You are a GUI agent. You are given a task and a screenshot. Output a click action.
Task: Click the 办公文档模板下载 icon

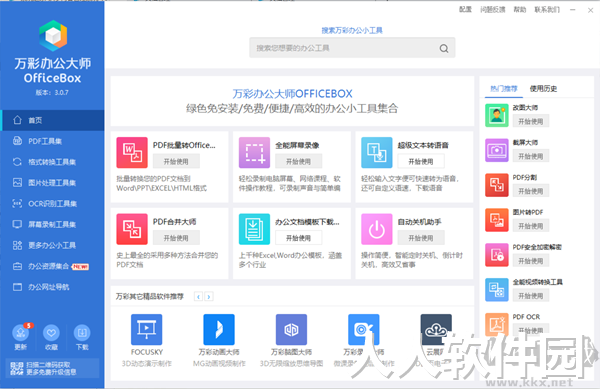click(x=254, y=229)
